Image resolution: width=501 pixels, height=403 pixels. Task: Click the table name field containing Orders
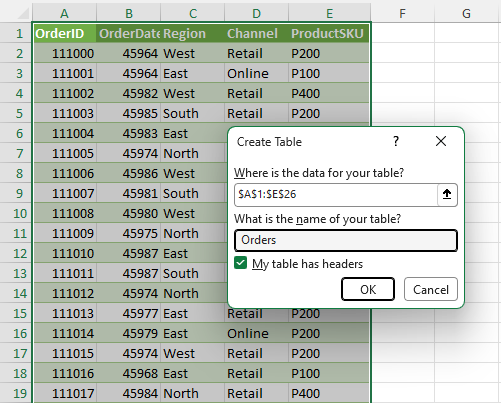pyautogui.click(x=346, y=240)
